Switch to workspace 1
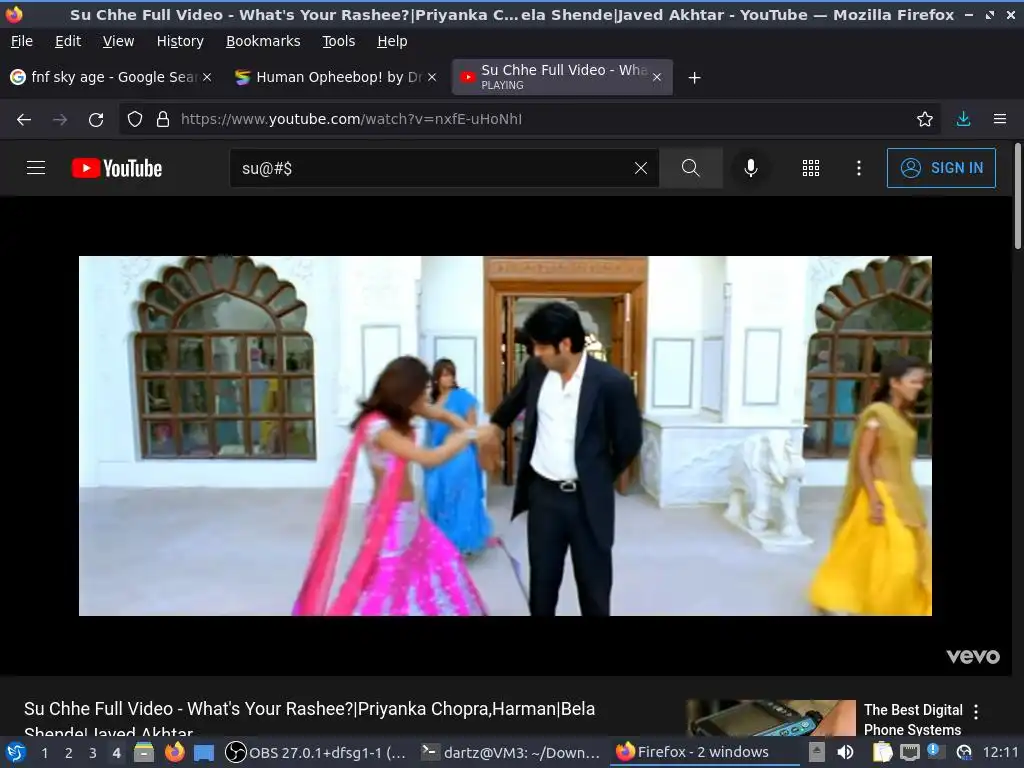Screen dimensions: 1024x768 point(44,753)
